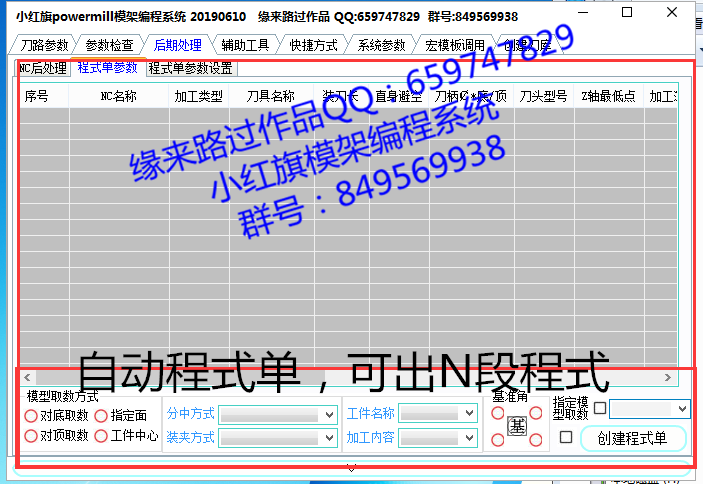Switch to the 系统参数 tab

[x=381, y=45]
